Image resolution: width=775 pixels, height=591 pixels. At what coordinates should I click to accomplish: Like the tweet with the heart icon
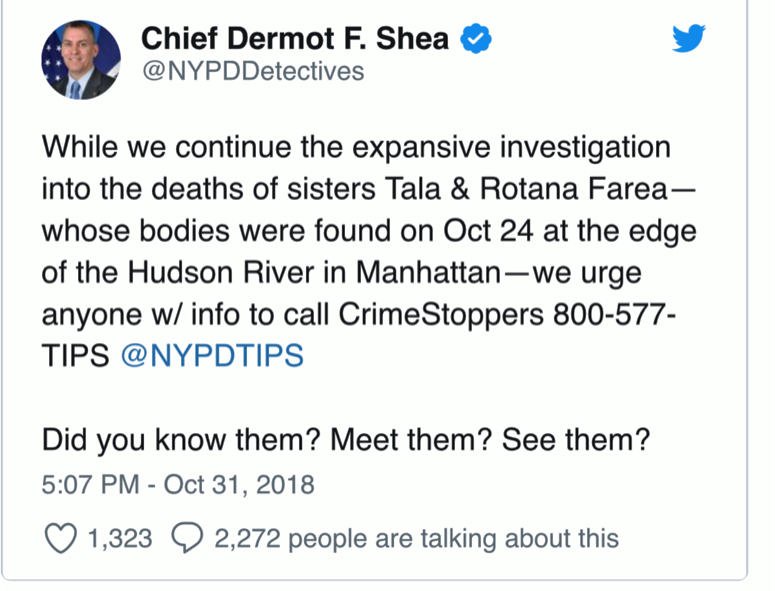point(61,538)
